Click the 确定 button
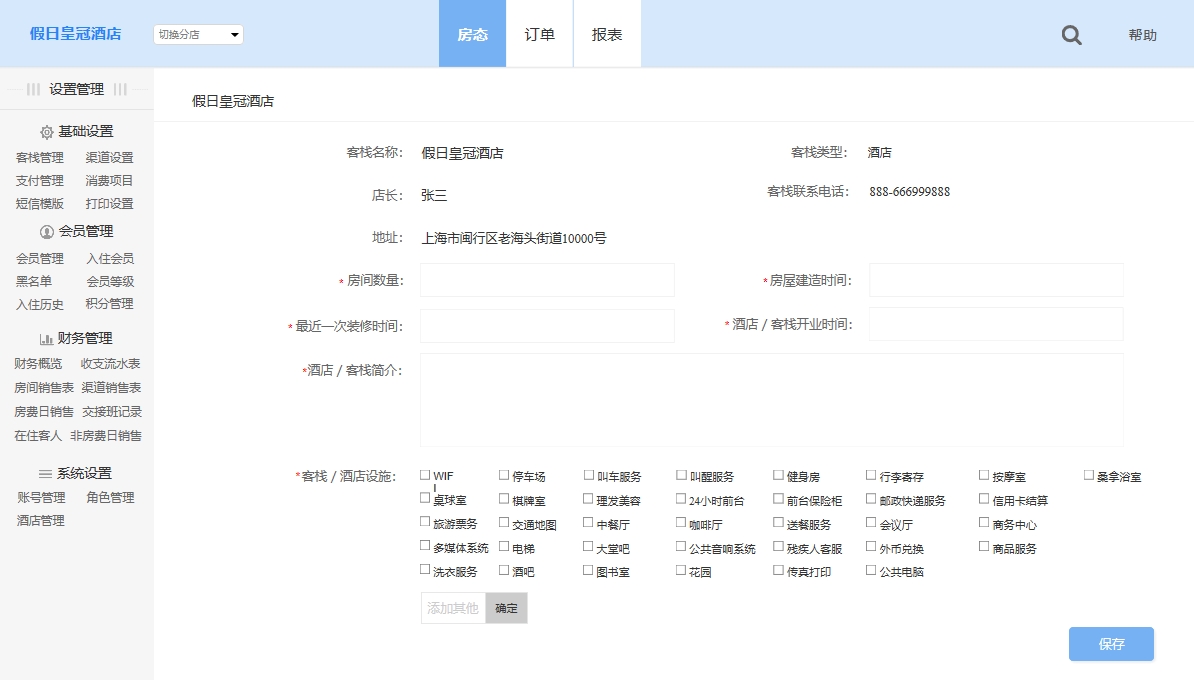The image size is (1194, 680). pyautogui.click(x=506, y=608)
